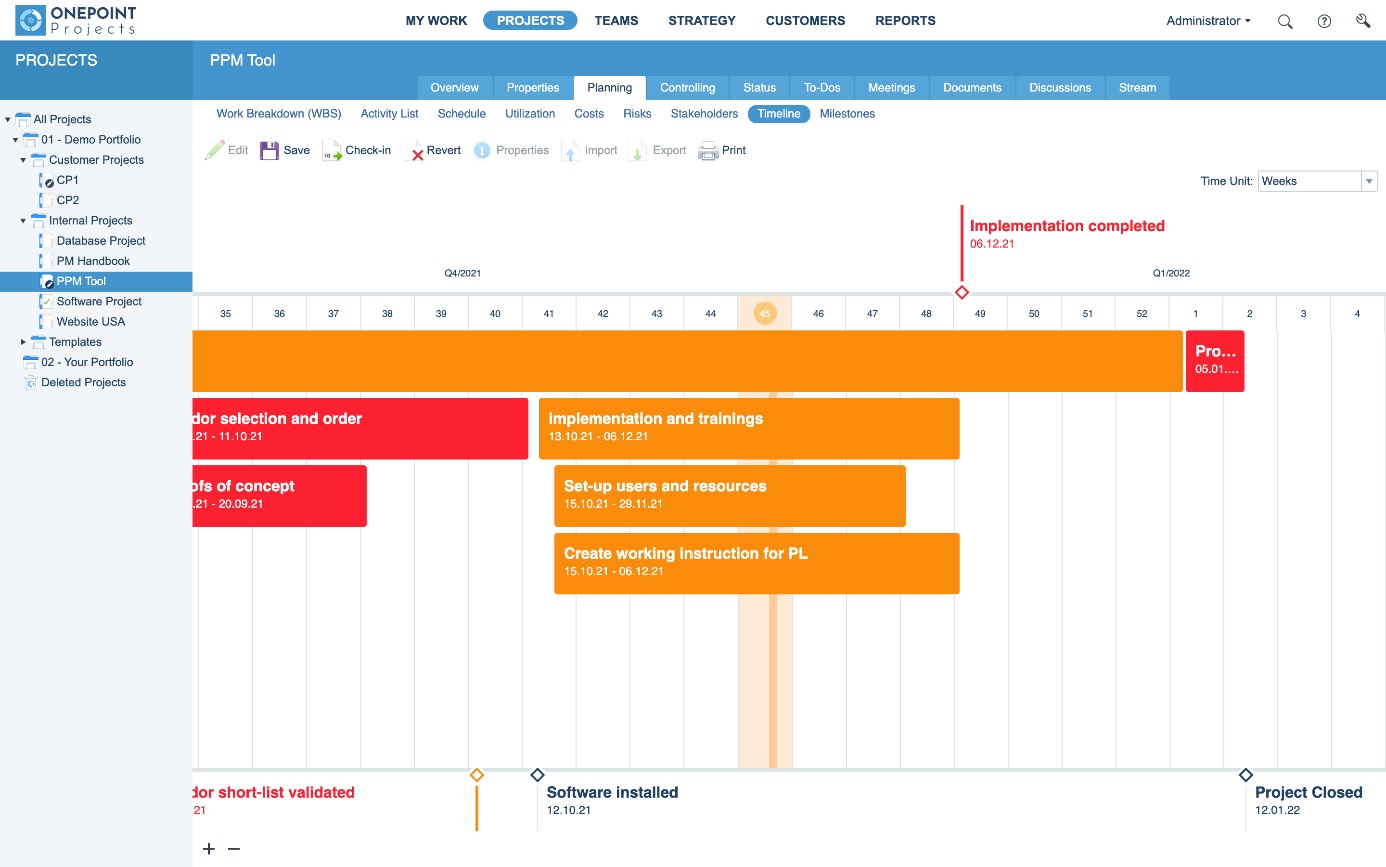Click the Print printer icon
1386x867 pixels.
pos(708,151)
